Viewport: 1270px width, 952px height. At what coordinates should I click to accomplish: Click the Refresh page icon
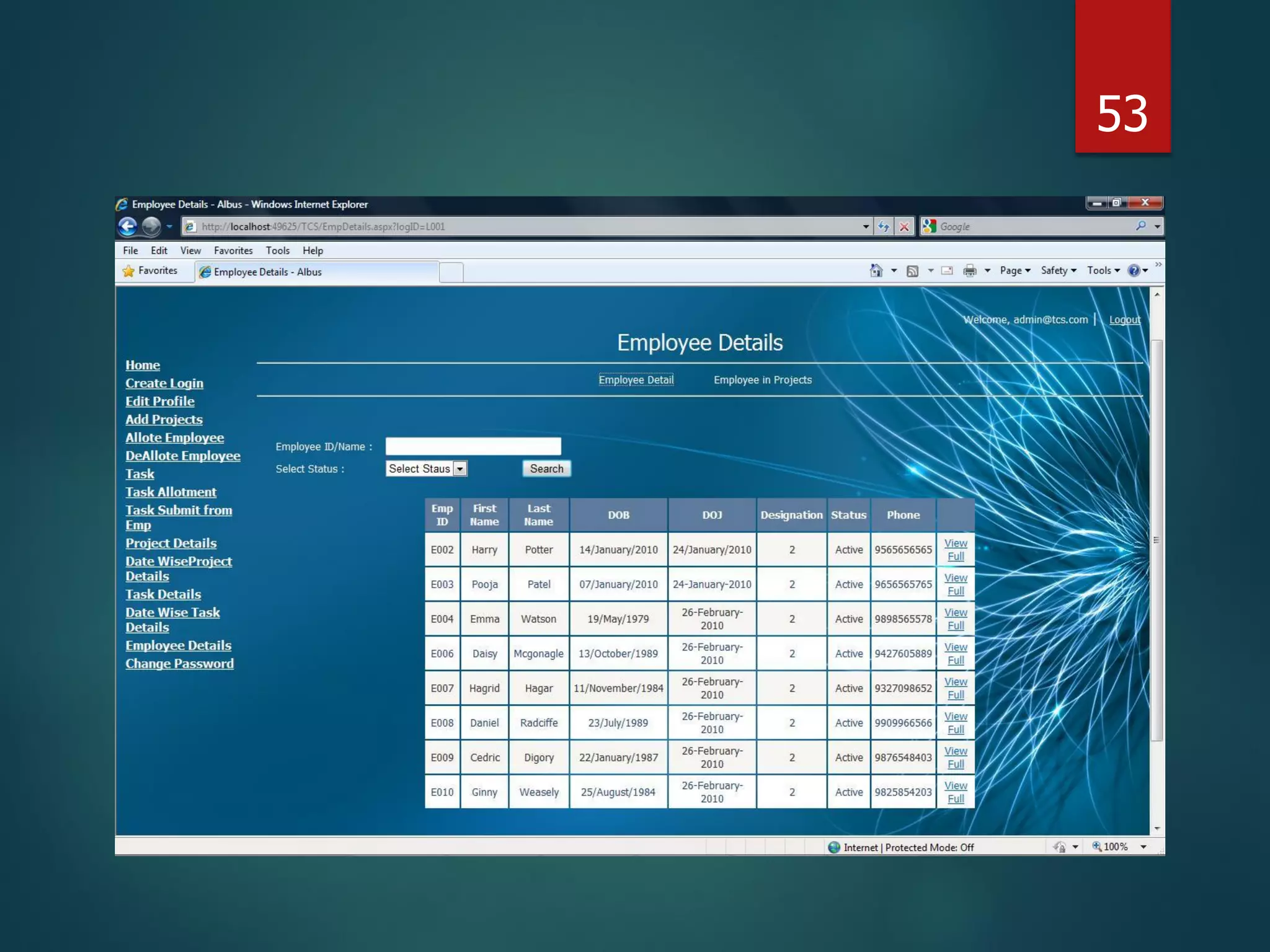884,227
